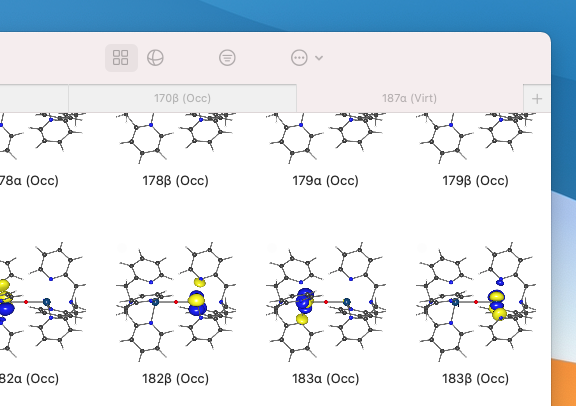This screenshot has width=576, height=406.
Task: Switch to the 170β (Occ) tab
Action: coord(183,98)
